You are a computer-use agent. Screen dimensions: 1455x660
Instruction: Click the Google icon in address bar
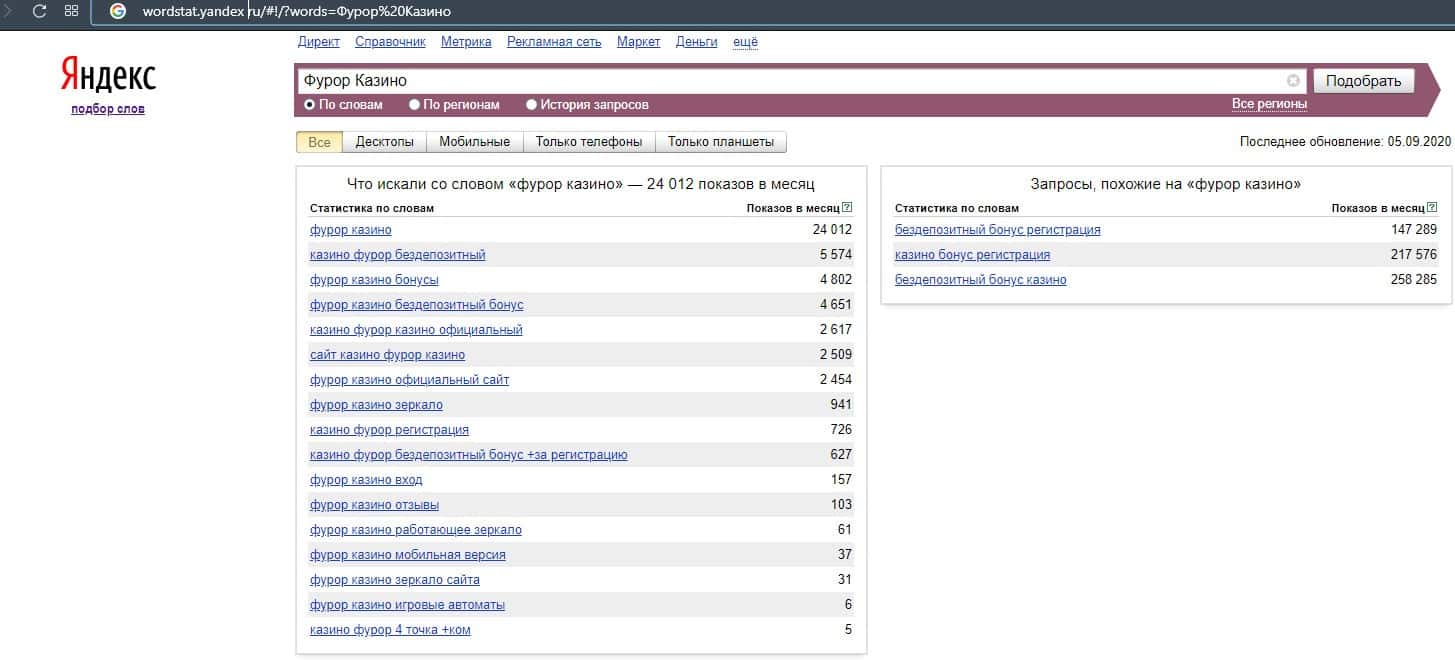click(118, 11)
